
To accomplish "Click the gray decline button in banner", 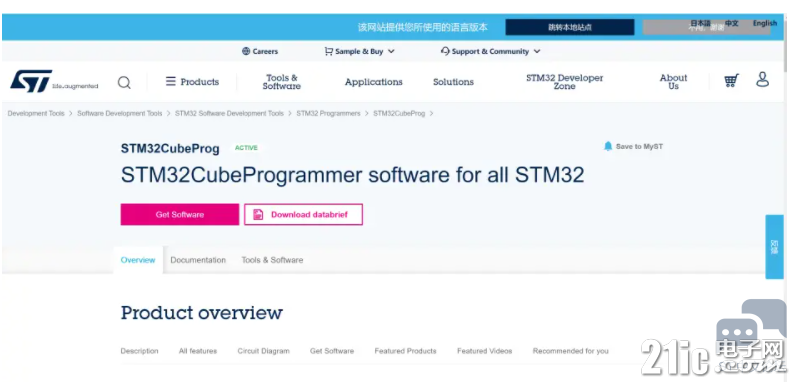I will click(x=706, y=27).
